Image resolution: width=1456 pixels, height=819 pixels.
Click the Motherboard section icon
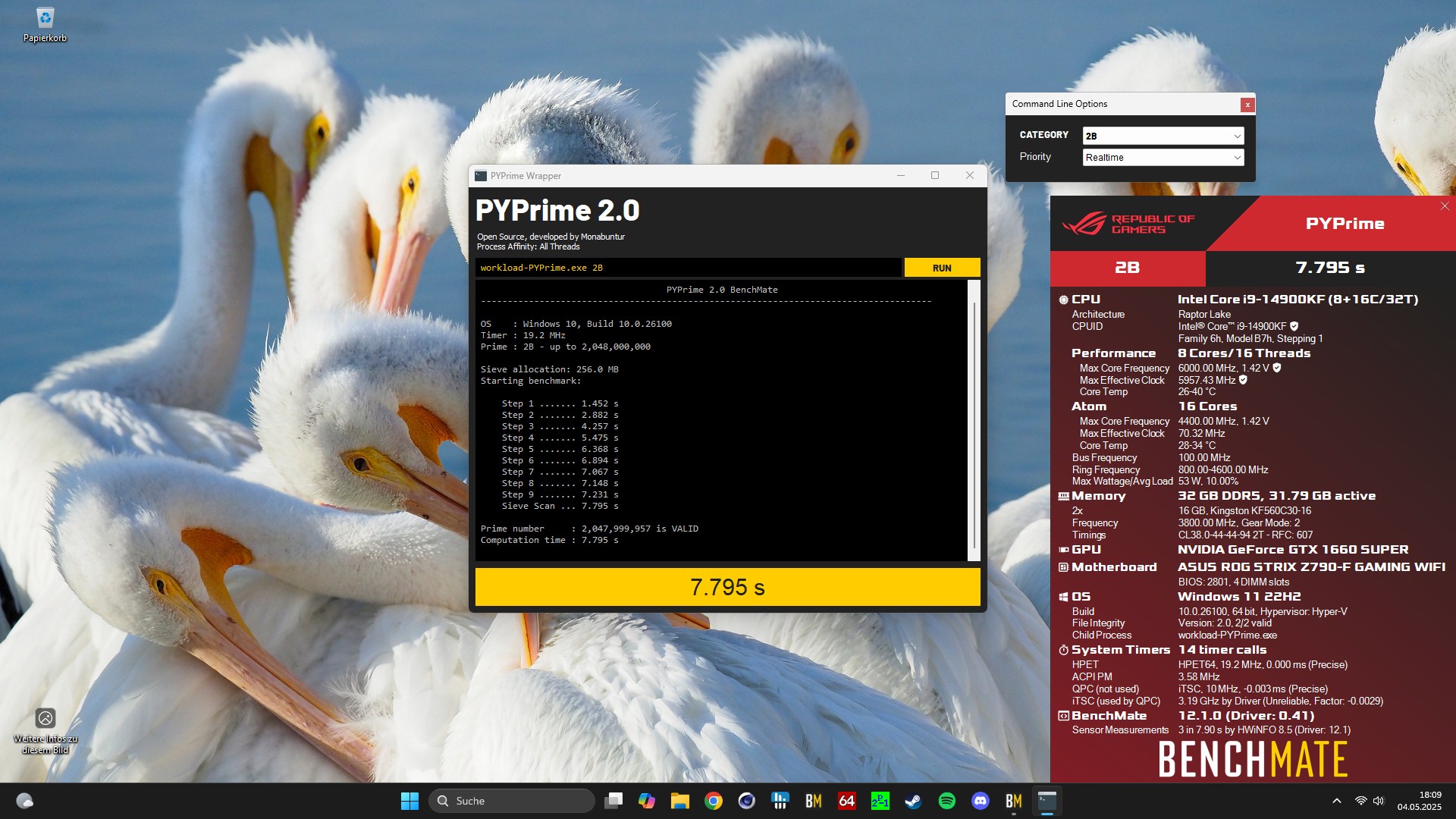[1063, 567]
